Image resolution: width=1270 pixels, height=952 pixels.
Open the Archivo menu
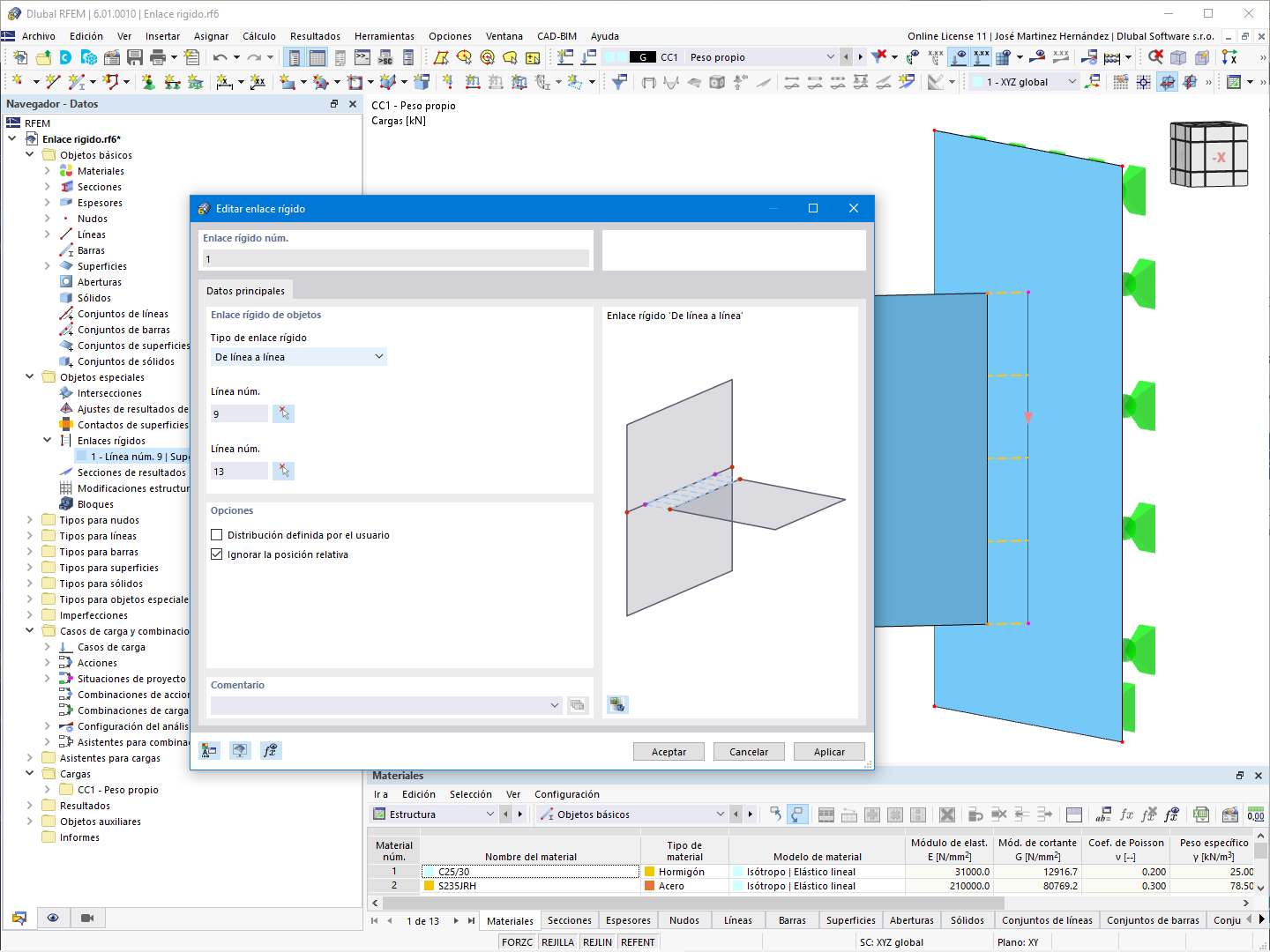pyautogui.click(x=39, y=36)
